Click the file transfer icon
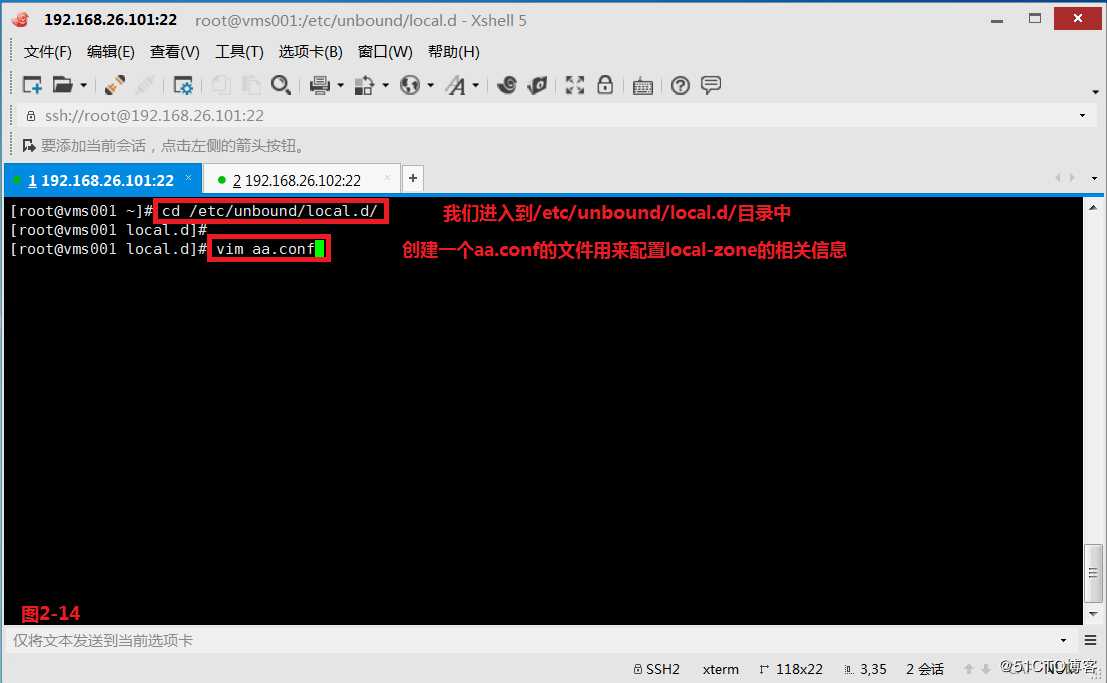The width and height of the screenshot is (1107, 683). click(x=364, y=85)
